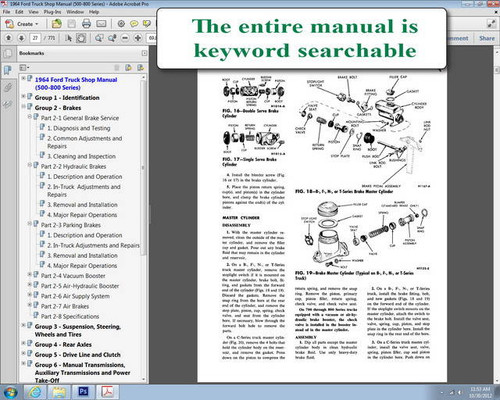Open Internet Explorer from taskbar
Screen dimensions: 500x400
[x=35, y=392]
